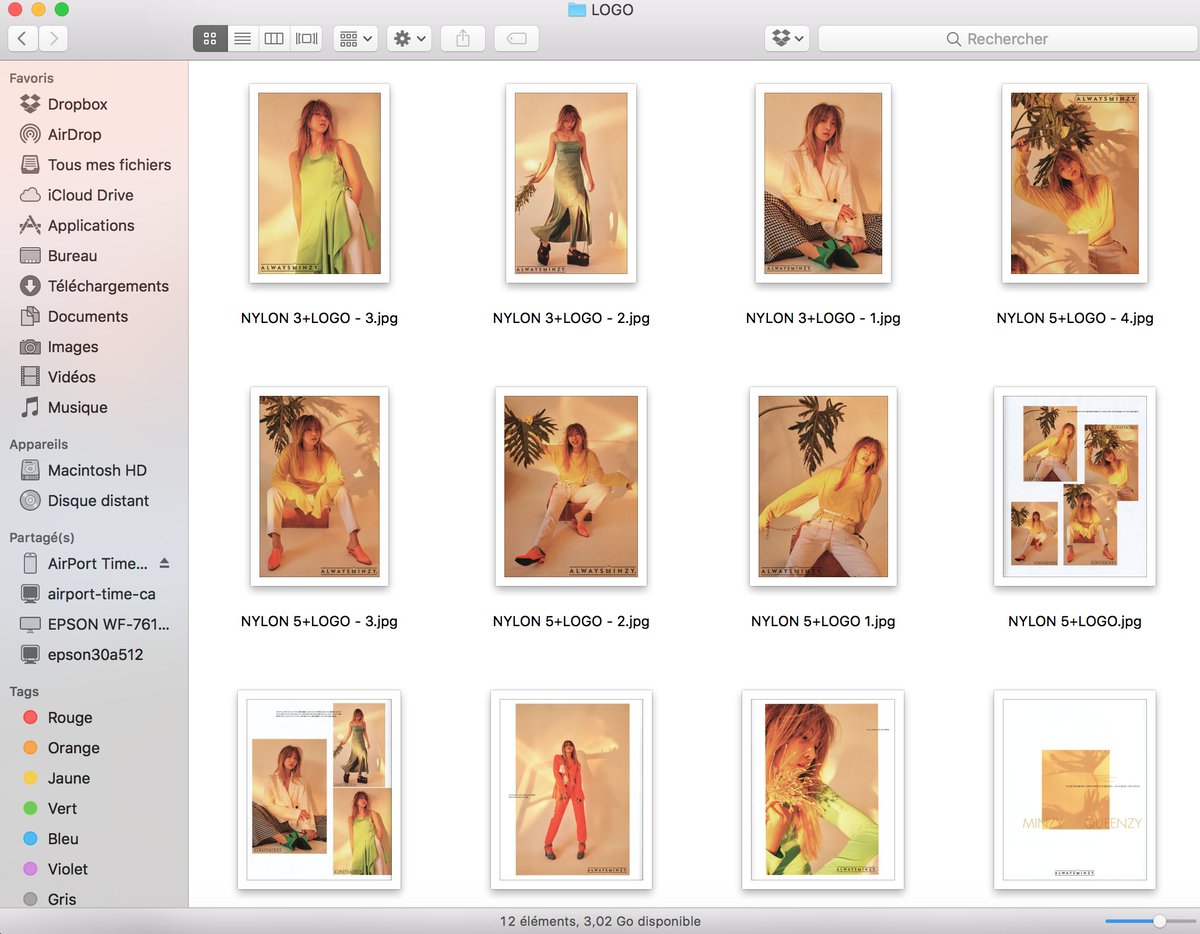This screenshot has height=934, width=1200.
Task: Click the file name NYLON 5+LOGO.jpg
Action: [x=1075, y=621]
